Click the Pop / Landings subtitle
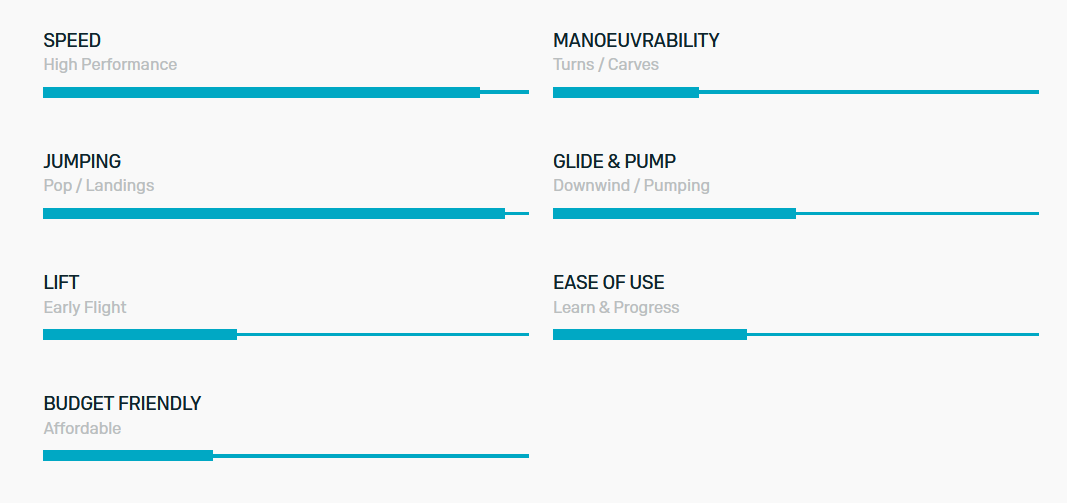This screenshot has width=1067, height=503. pos(99,186)
